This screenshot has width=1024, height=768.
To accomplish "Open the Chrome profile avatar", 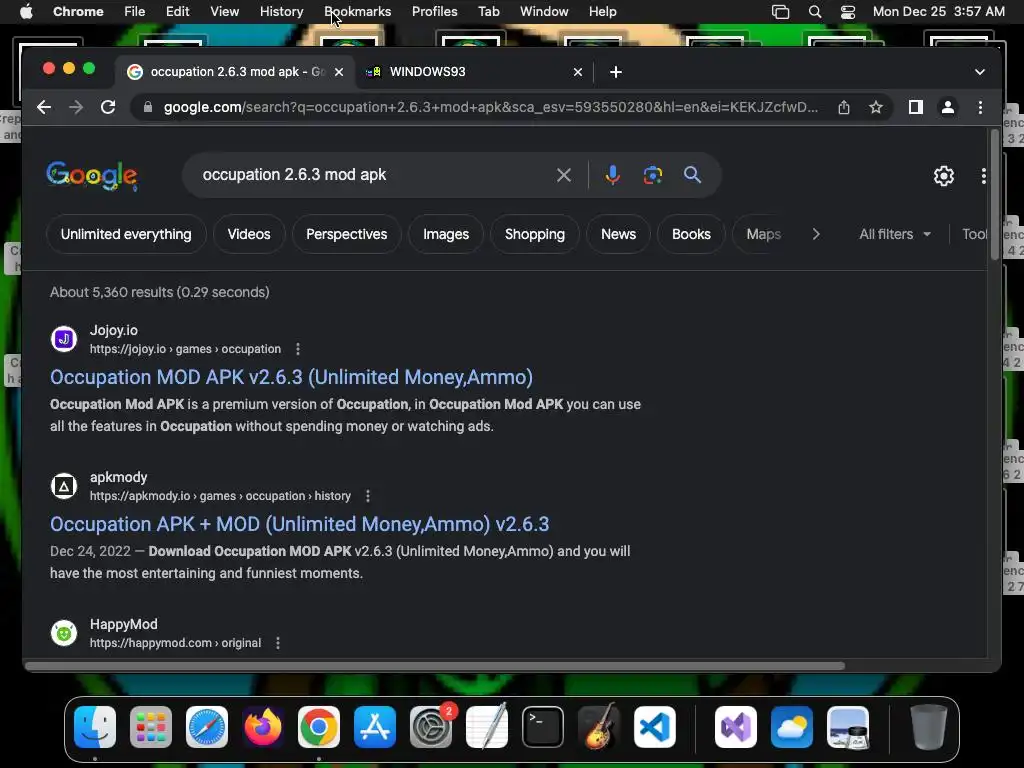I will tap(948, 107).
